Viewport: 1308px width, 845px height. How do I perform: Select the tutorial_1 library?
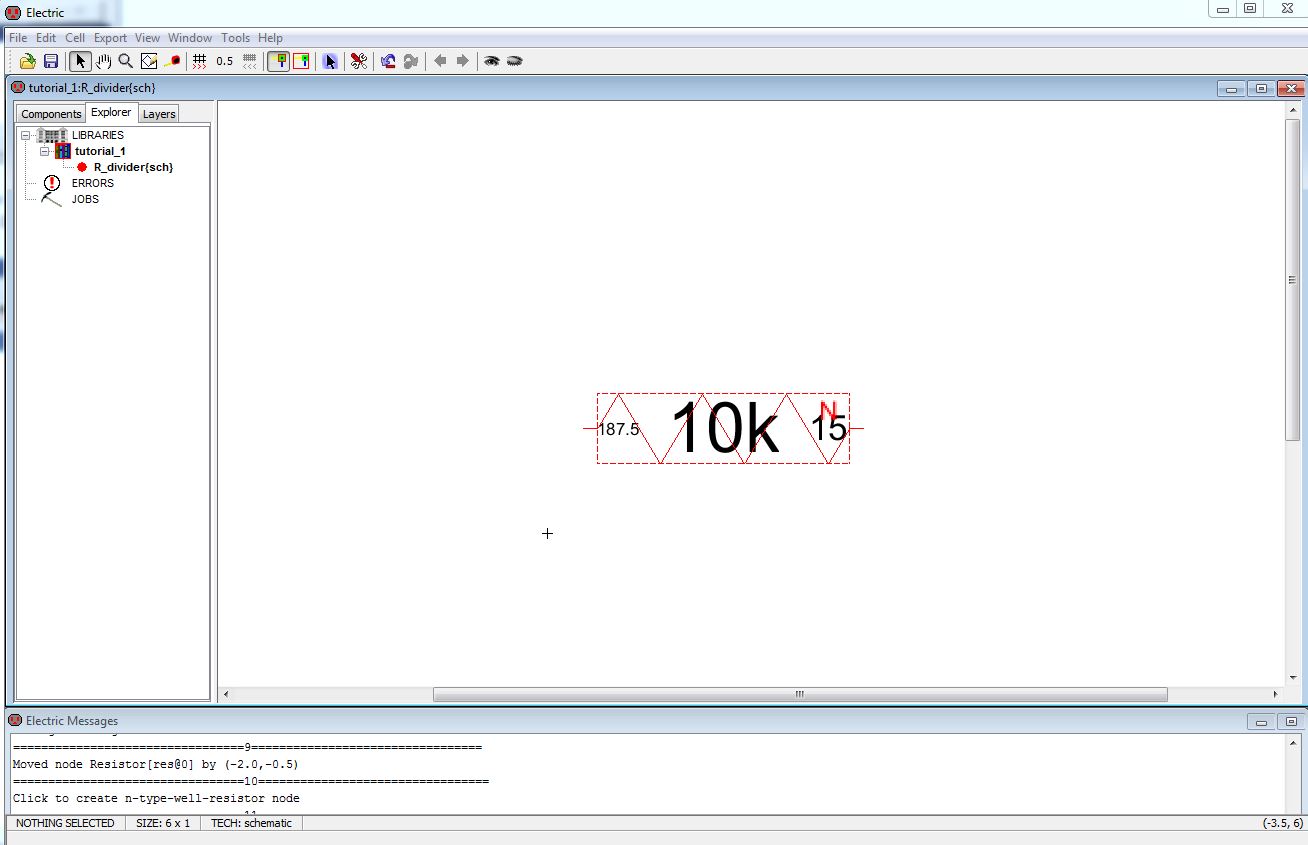pyautogui.click(x=100, y=151)
